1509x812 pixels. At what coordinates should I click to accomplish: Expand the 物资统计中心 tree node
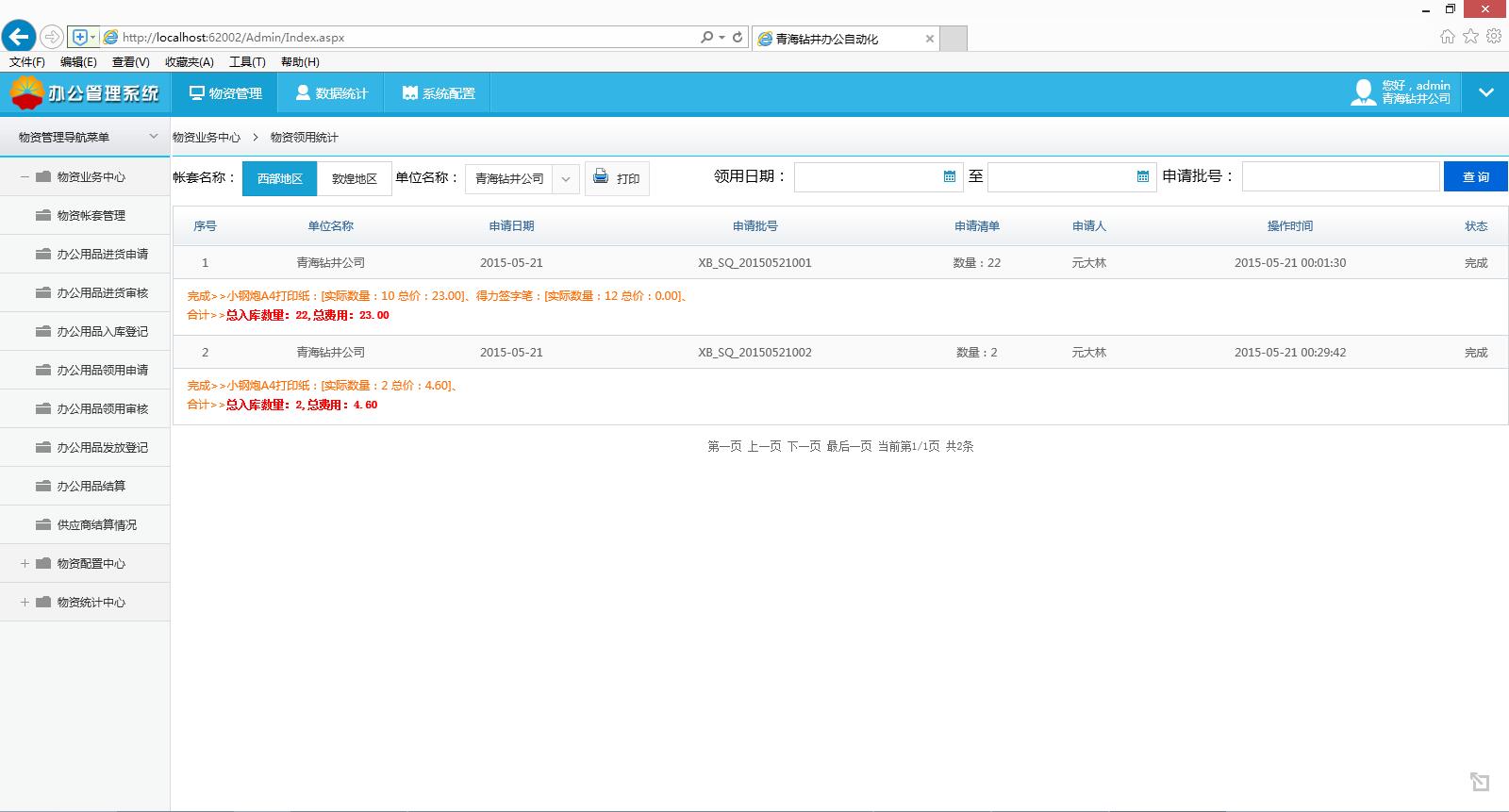pos(25,602)
